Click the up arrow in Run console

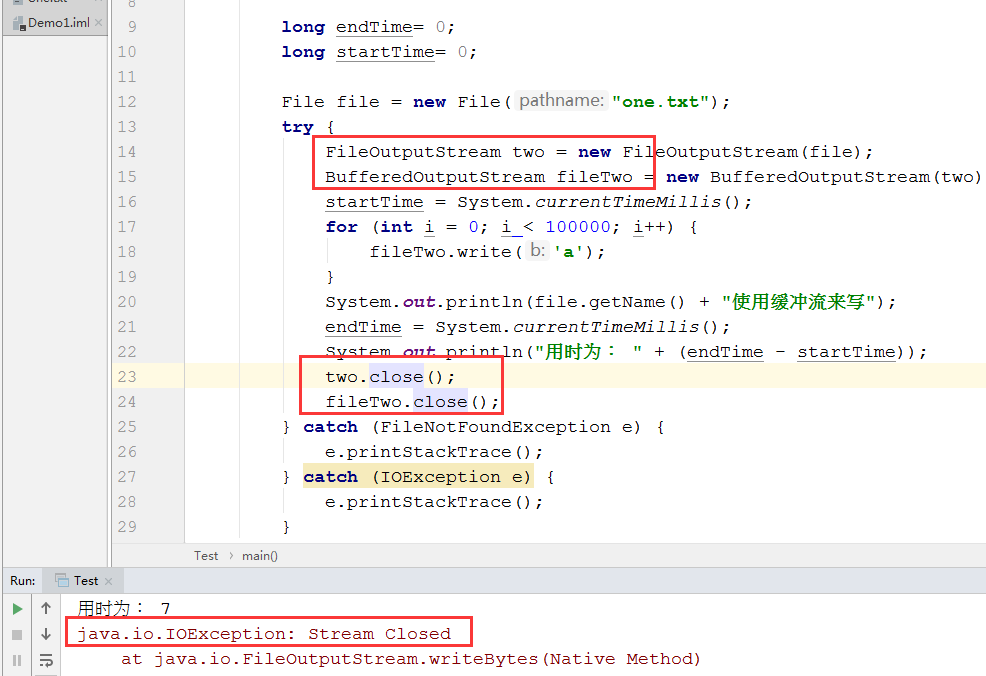(46, 608)
